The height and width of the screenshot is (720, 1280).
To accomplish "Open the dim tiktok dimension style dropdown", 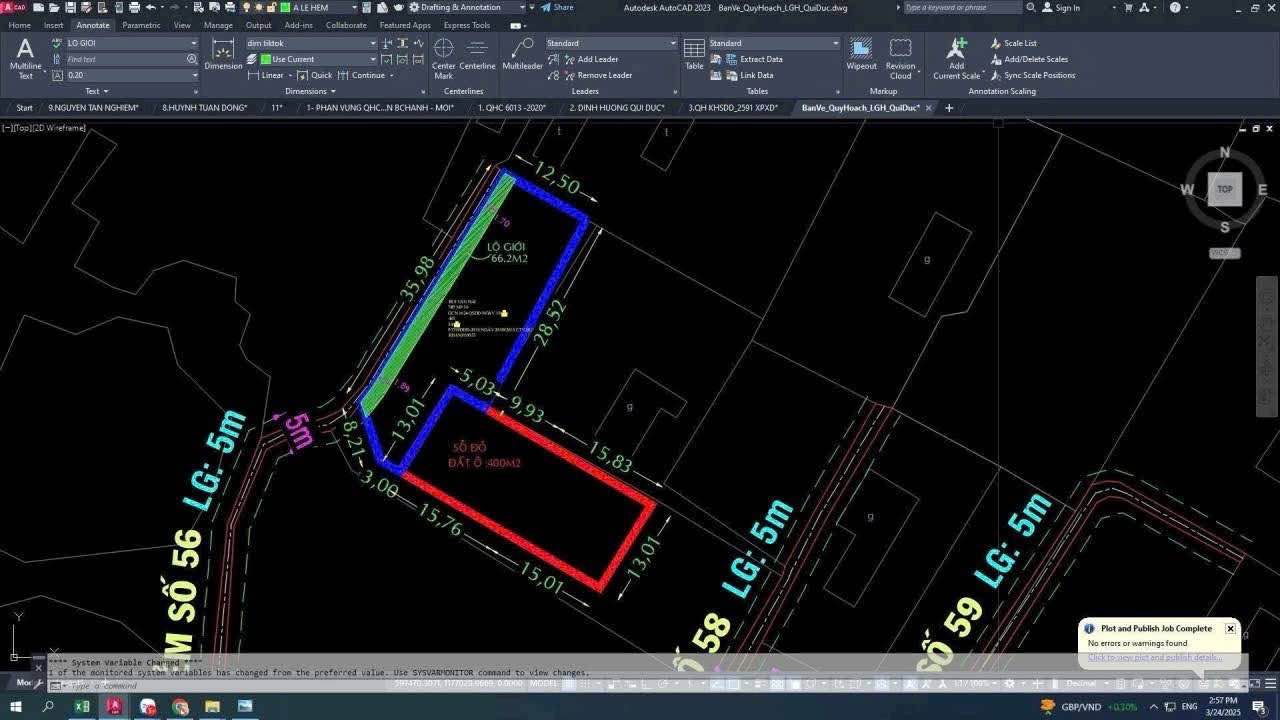I will pyautogui.click(x=373, y=43).
